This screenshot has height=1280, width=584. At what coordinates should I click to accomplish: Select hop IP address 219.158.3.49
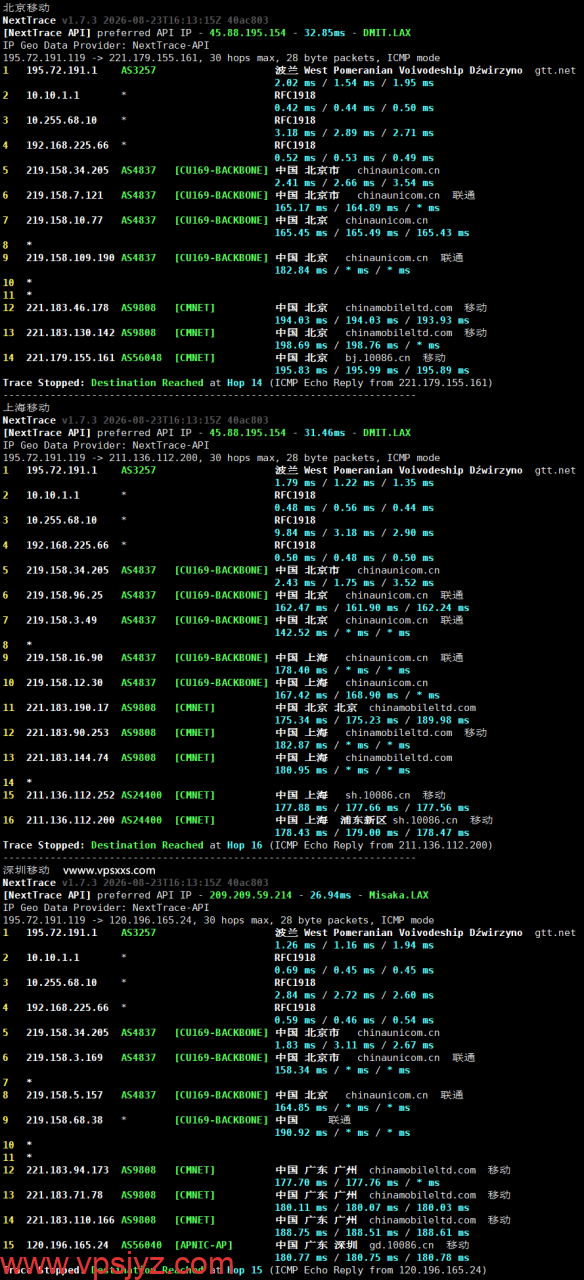click(x=62, y=620)
